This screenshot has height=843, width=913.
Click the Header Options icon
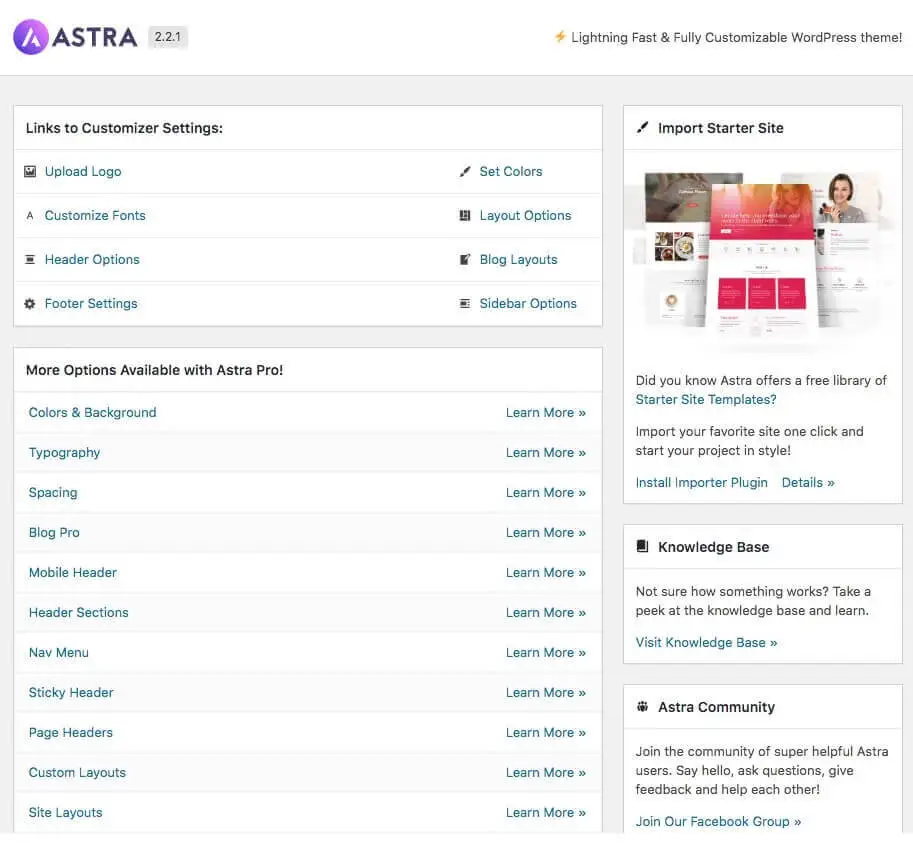pos(31,259)
